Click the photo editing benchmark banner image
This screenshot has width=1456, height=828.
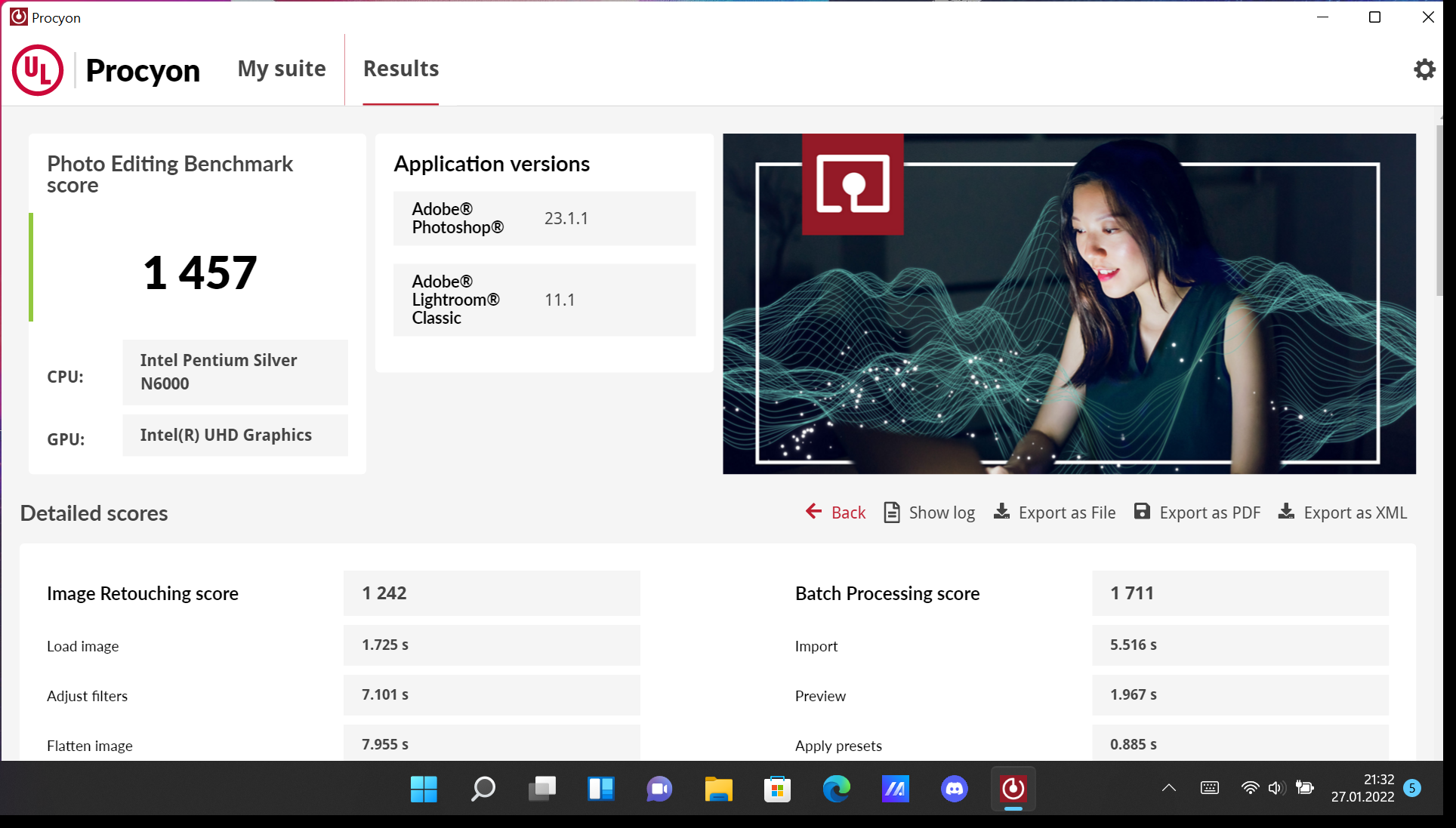pos(1069,303)
